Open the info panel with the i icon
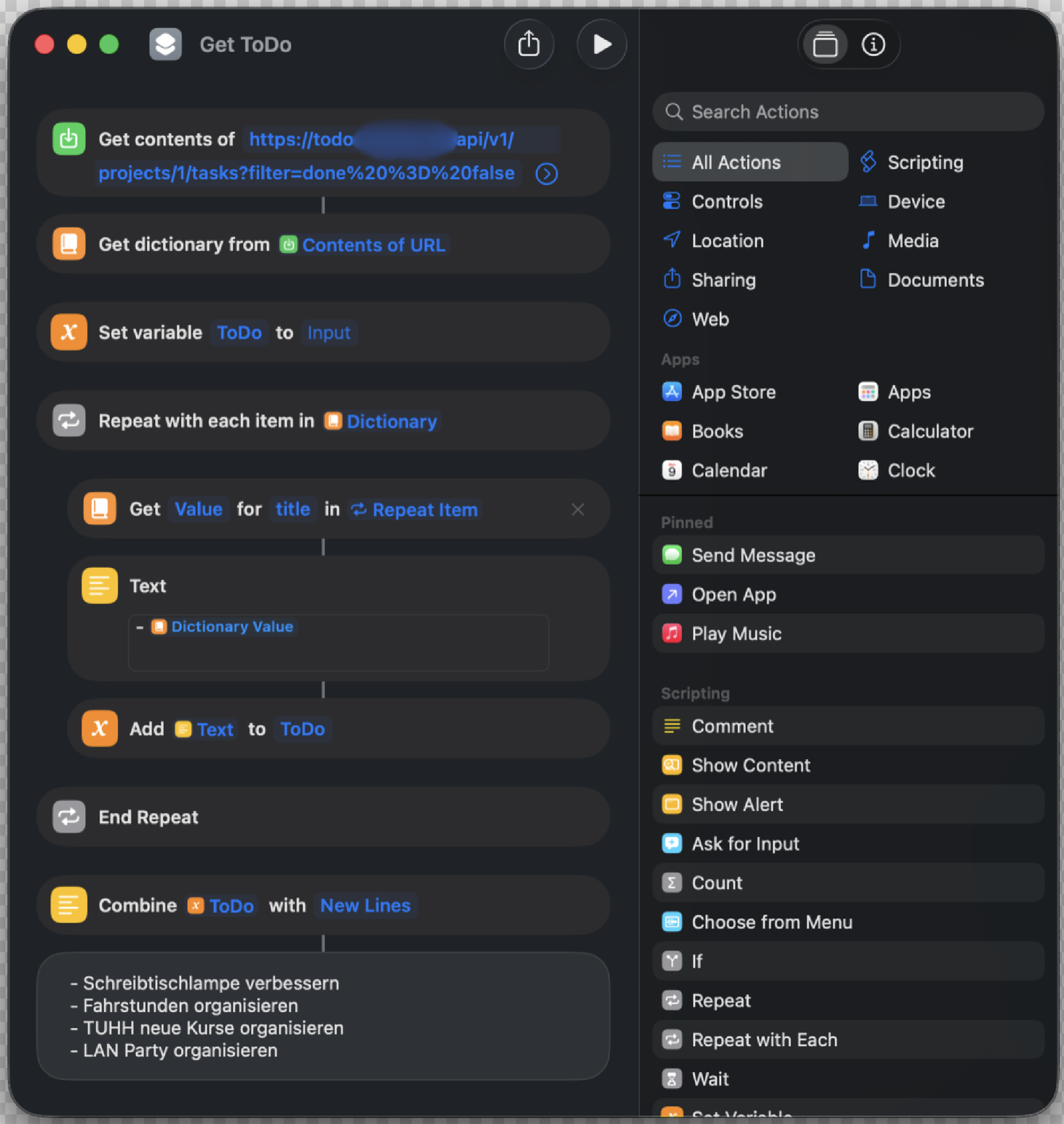Image resolution: width=1064 pixels, height=1124 pixels. tap(873, 44)
